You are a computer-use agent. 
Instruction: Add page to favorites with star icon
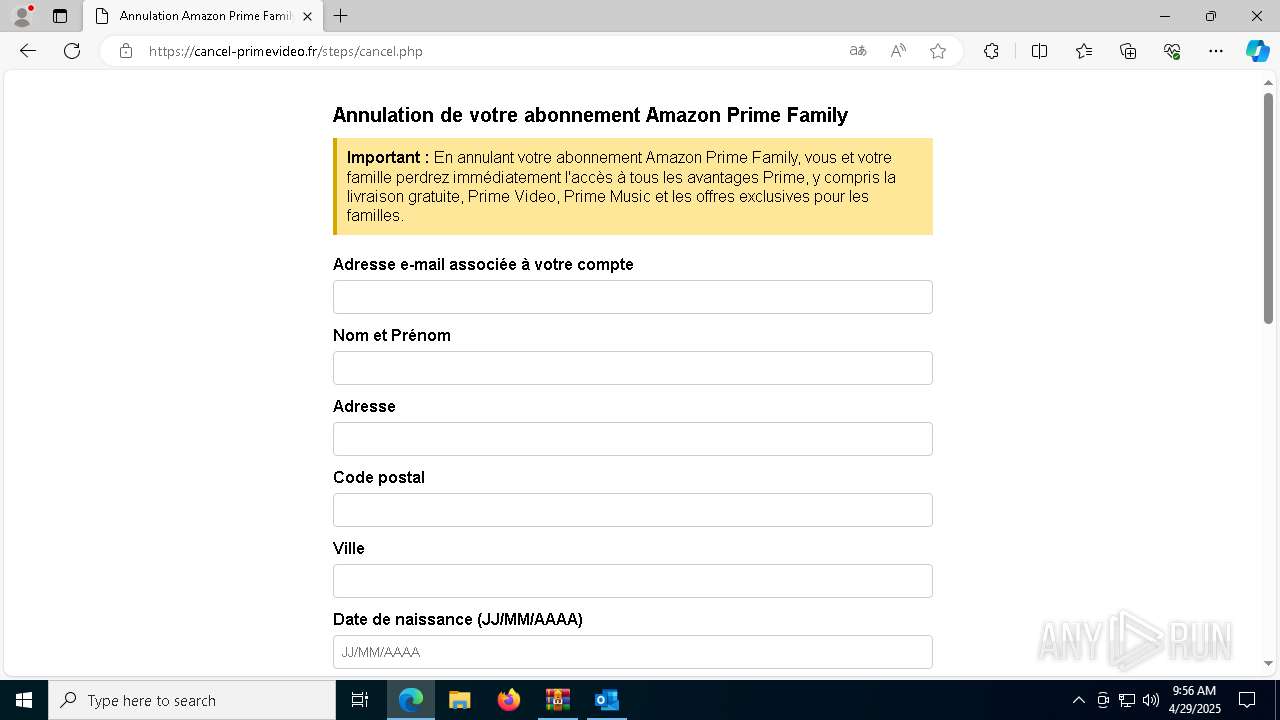(x=938, y=51)
